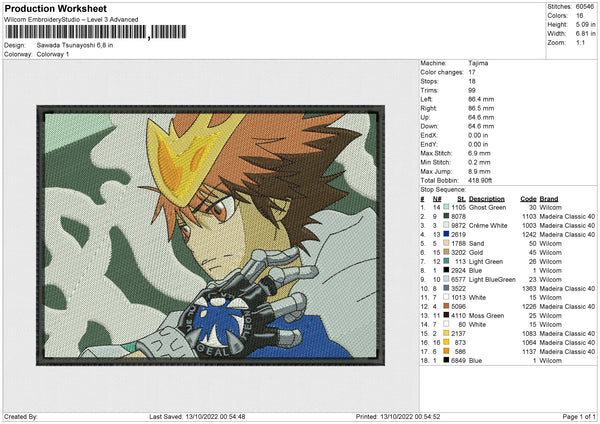Select the Light BlueGreen description text
The height and width of the screenshot is (424, 600).
(492, 279)
